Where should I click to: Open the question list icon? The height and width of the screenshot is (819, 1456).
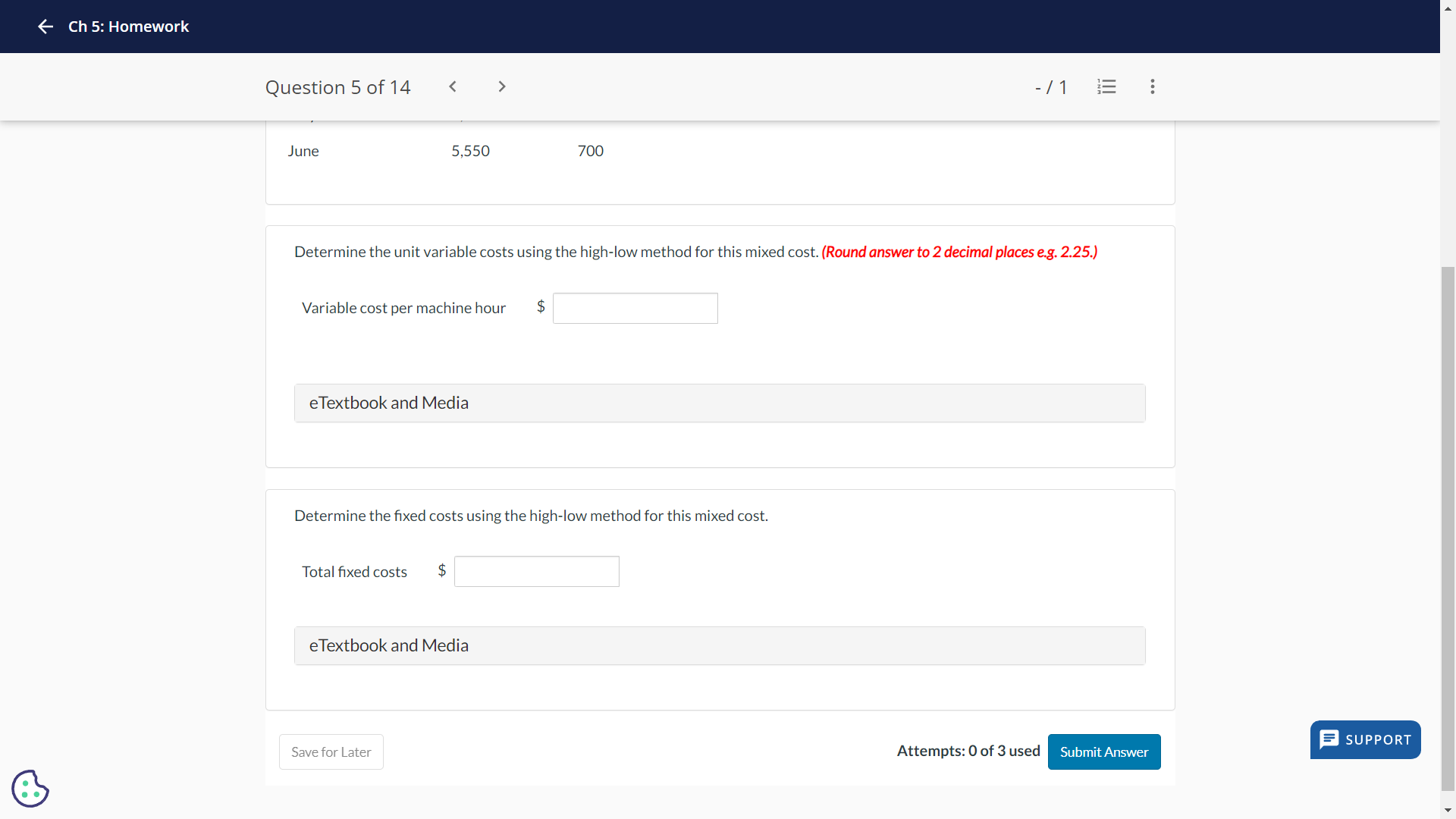click(1106, 86)
